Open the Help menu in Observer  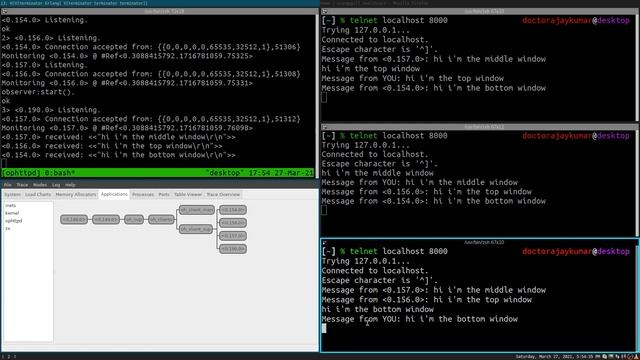70,184
